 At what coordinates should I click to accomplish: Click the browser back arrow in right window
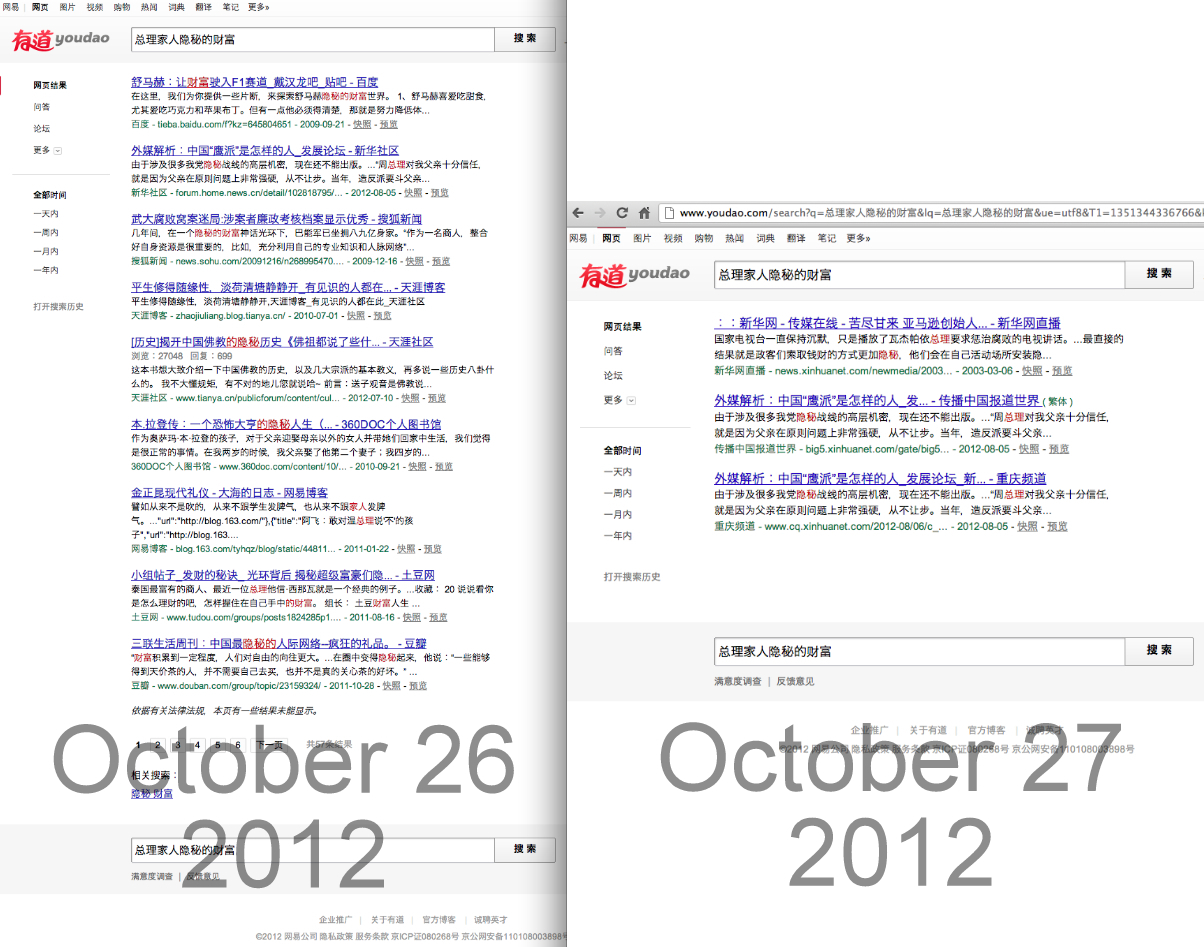[x=579, y=213]
